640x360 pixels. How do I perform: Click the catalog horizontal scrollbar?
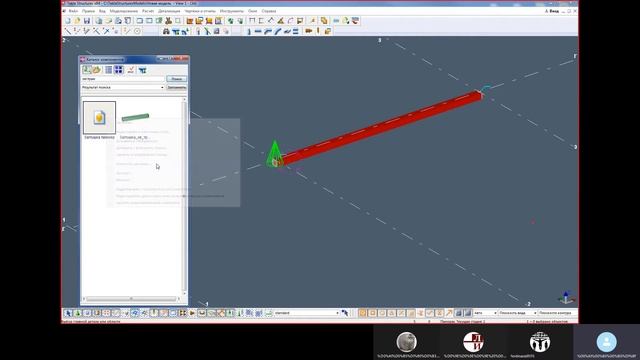[131, 299]
